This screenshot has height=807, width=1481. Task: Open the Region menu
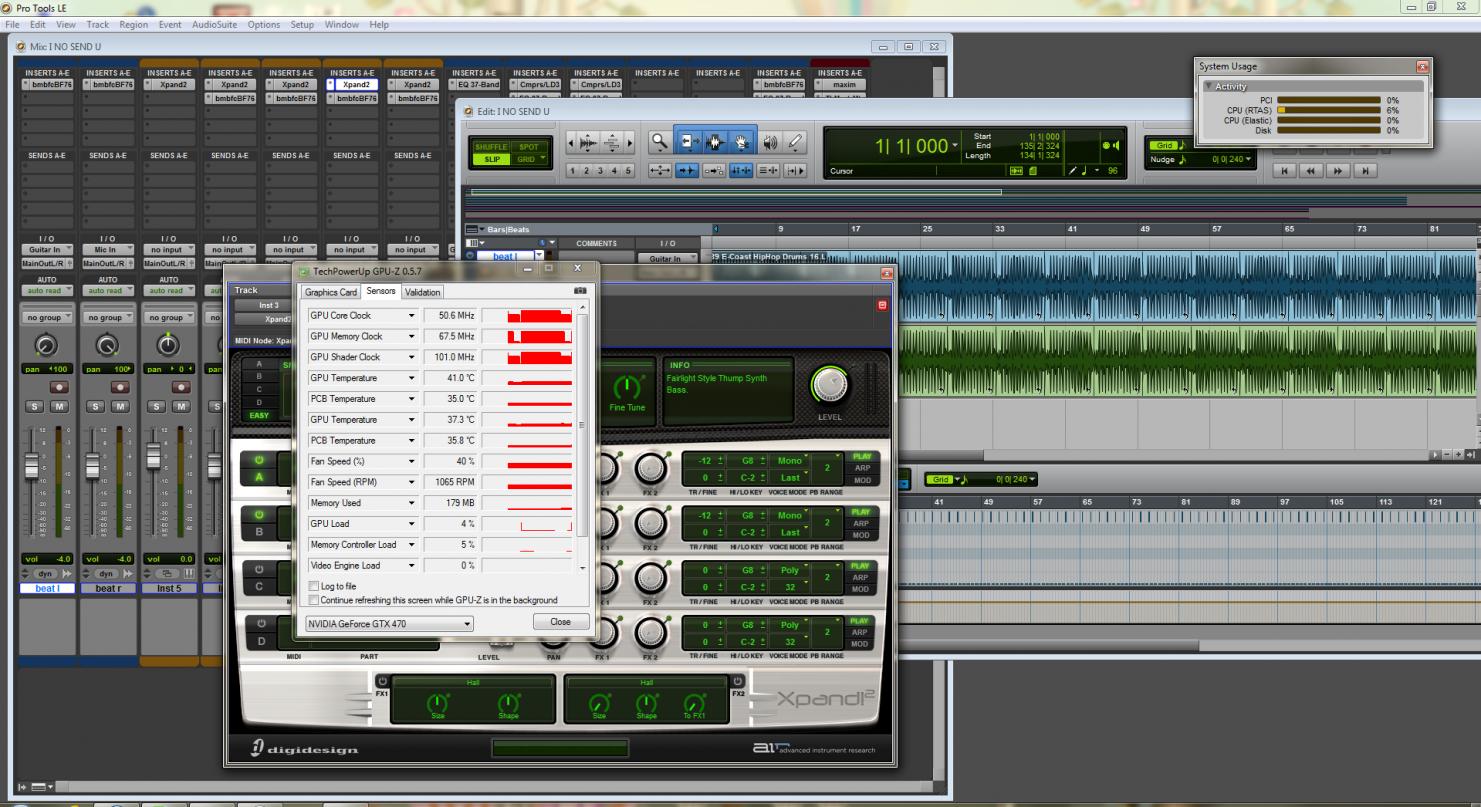pos(133,24)
